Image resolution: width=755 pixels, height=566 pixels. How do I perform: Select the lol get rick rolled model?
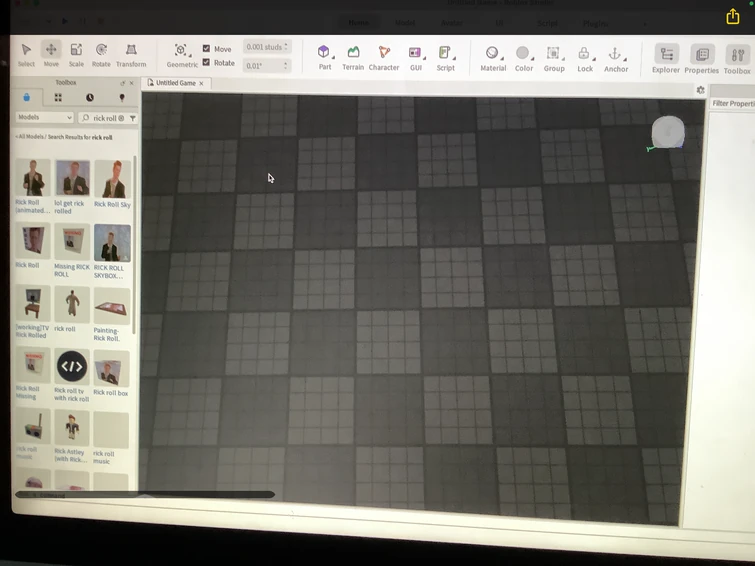[x=73, y=178]
